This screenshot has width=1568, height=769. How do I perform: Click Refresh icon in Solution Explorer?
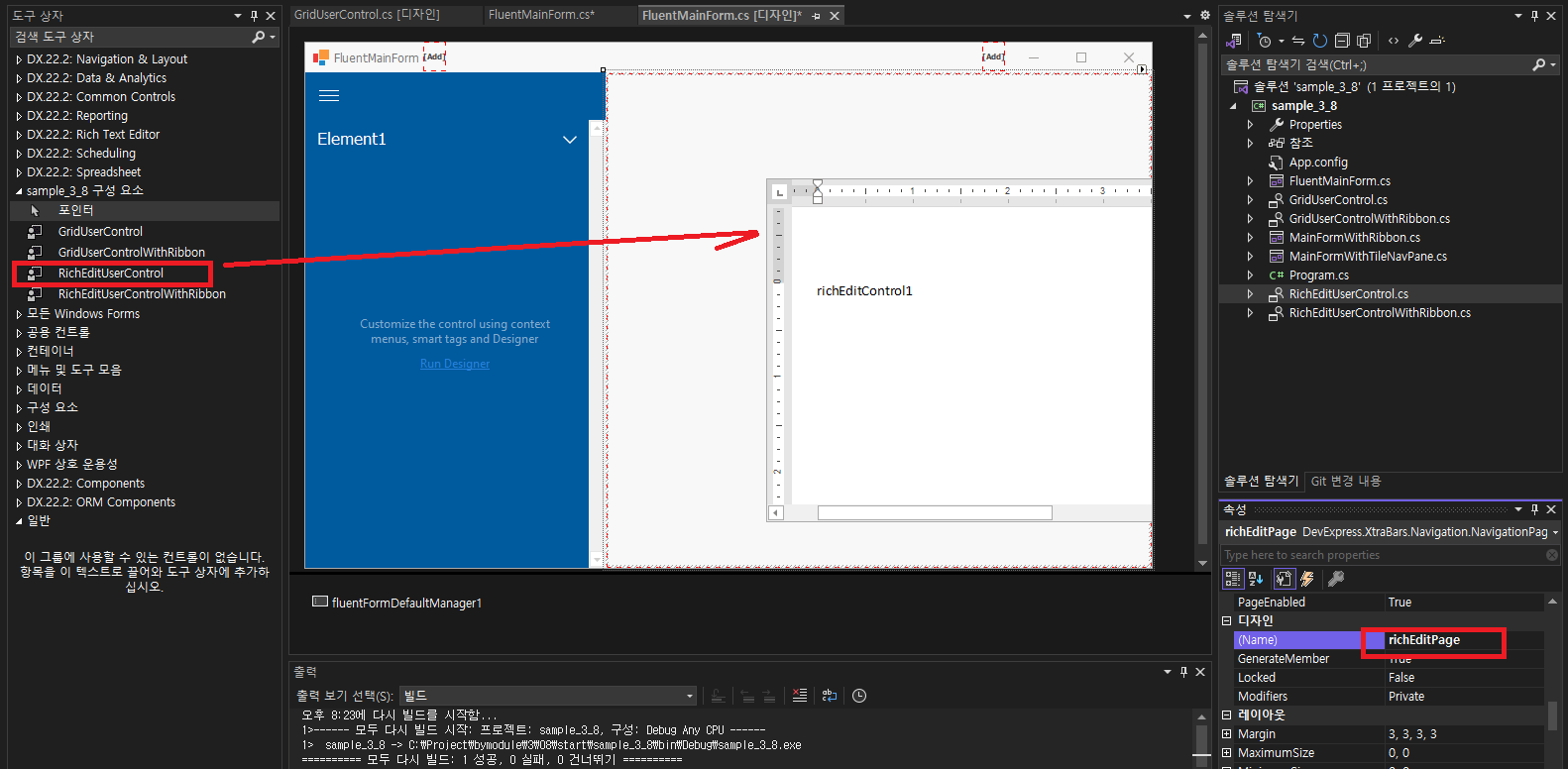(1320, 41)
